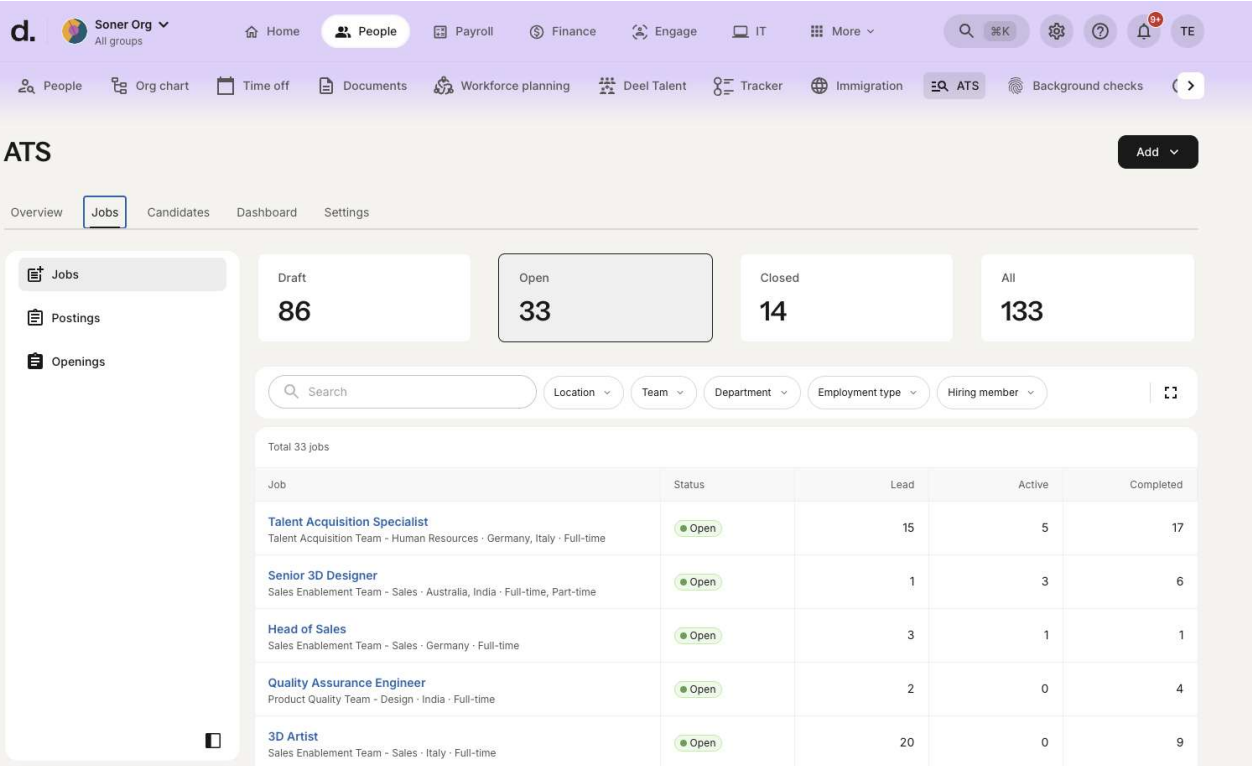Filter by Open jobs card
1252x766 pixels.
[605, 298]
